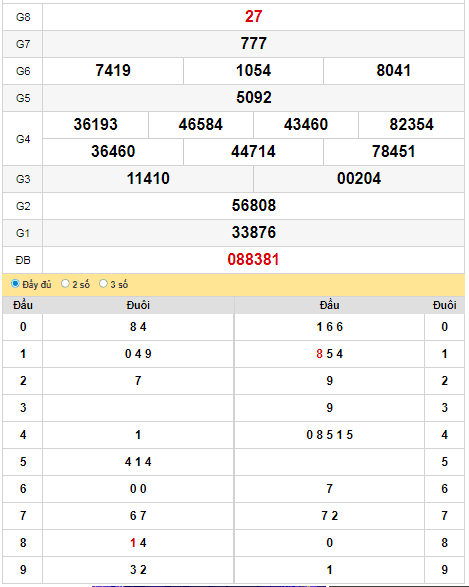Click the G5 result 5092
The width and height of the screenshot is (469, 587).
(x=253, y=97)
